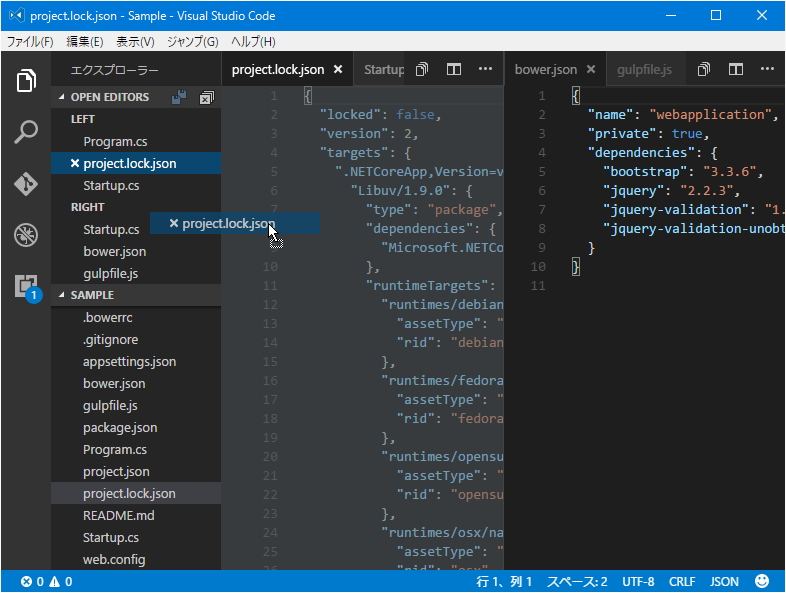Change line endings CRLF
This screenshot has height=593, width=786.
tap(682, 581)
